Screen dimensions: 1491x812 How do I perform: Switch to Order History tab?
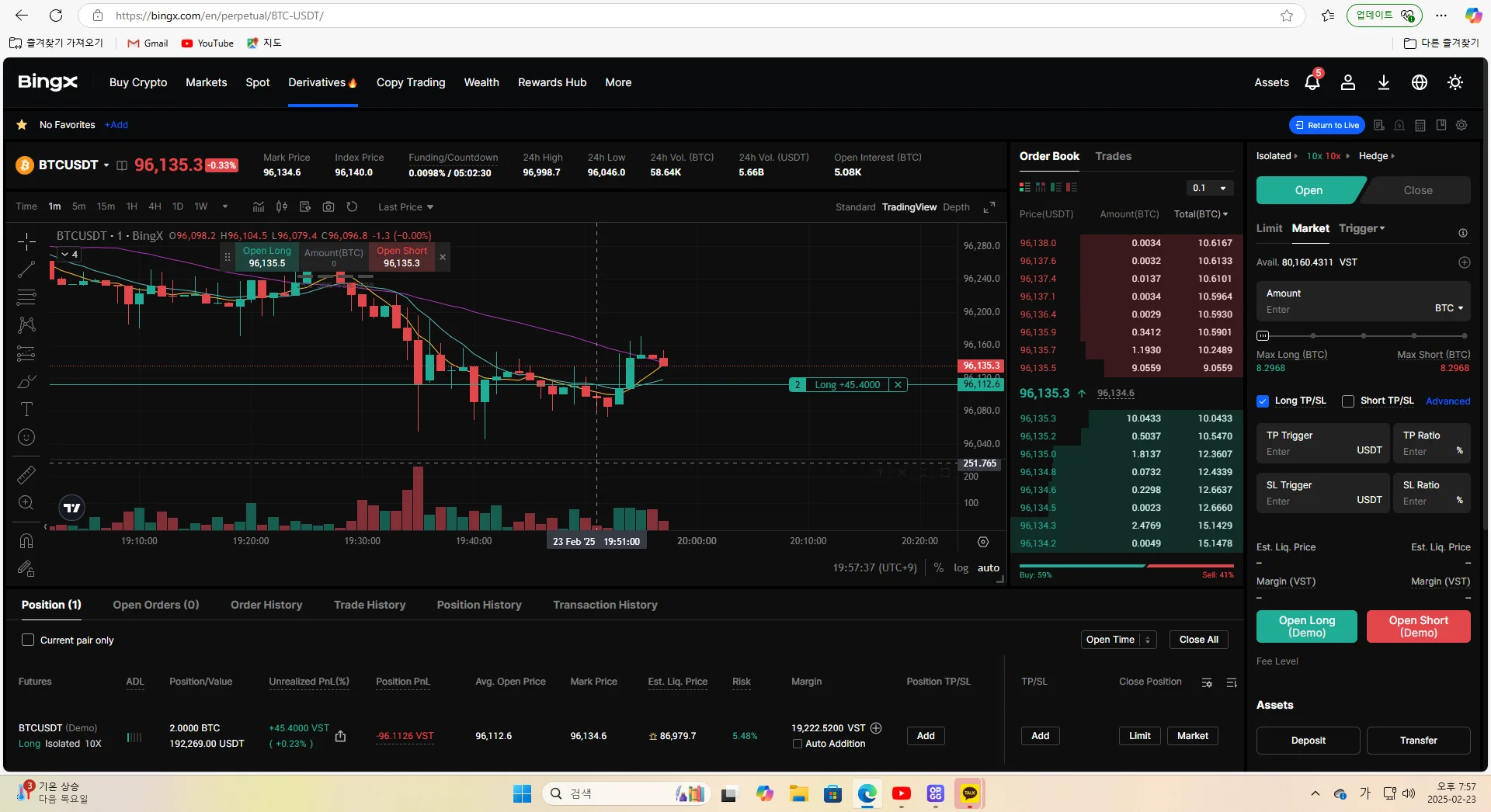coord(266,605)
